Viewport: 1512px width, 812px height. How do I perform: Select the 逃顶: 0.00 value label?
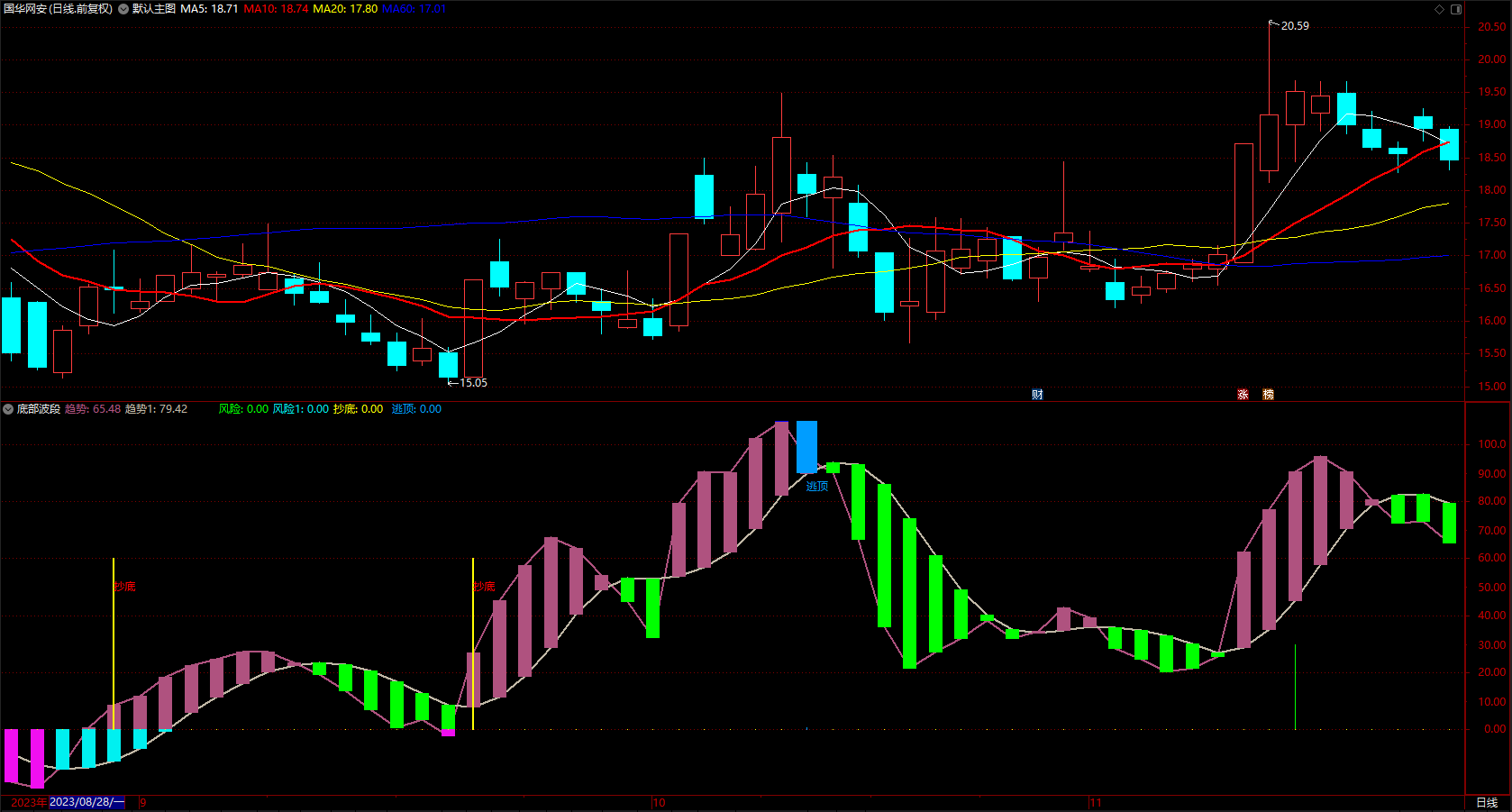[x=416, y=409]
